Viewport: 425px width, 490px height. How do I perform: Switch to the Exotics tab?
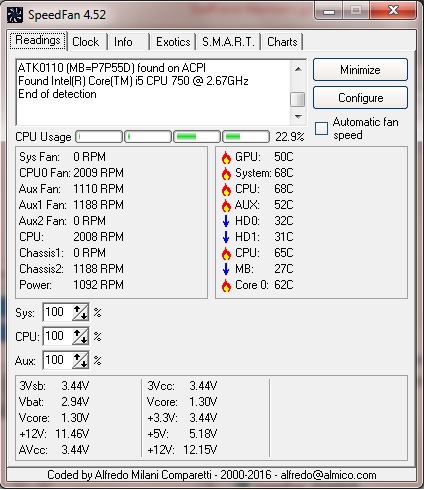173,42
